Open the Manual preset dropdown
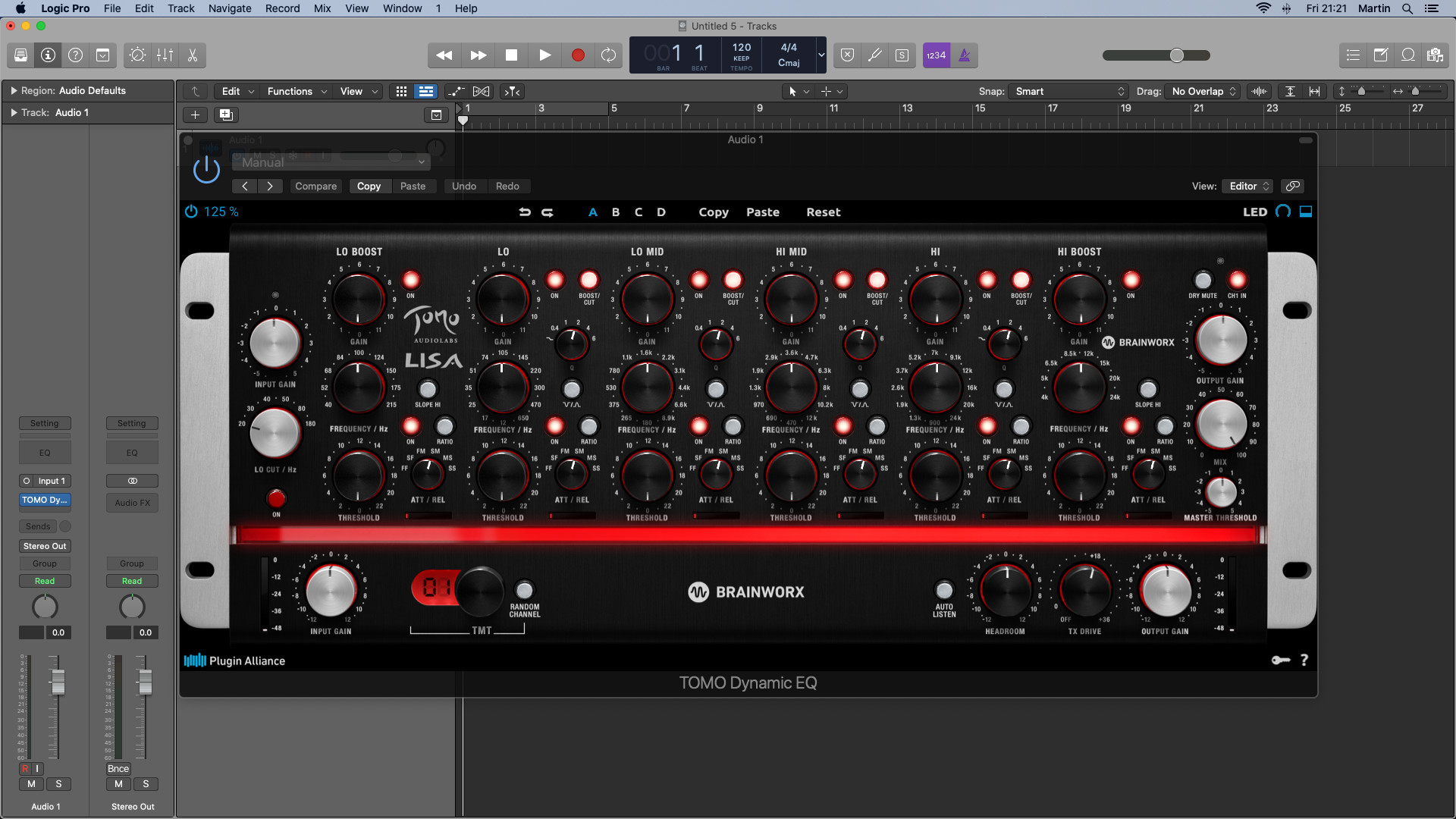Screen dimensions: 1456x819 pos(331,162)
